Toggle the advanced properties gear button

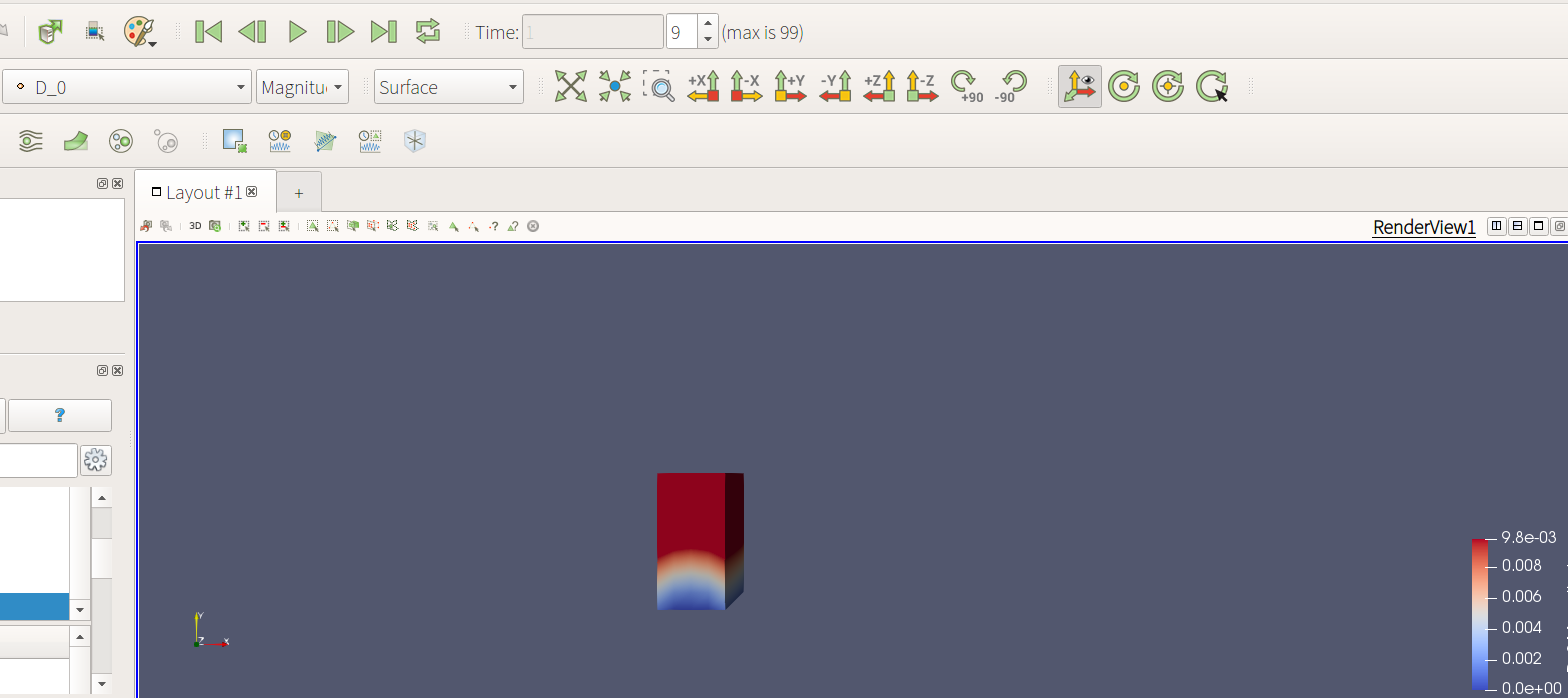click(x=96, y=460)
